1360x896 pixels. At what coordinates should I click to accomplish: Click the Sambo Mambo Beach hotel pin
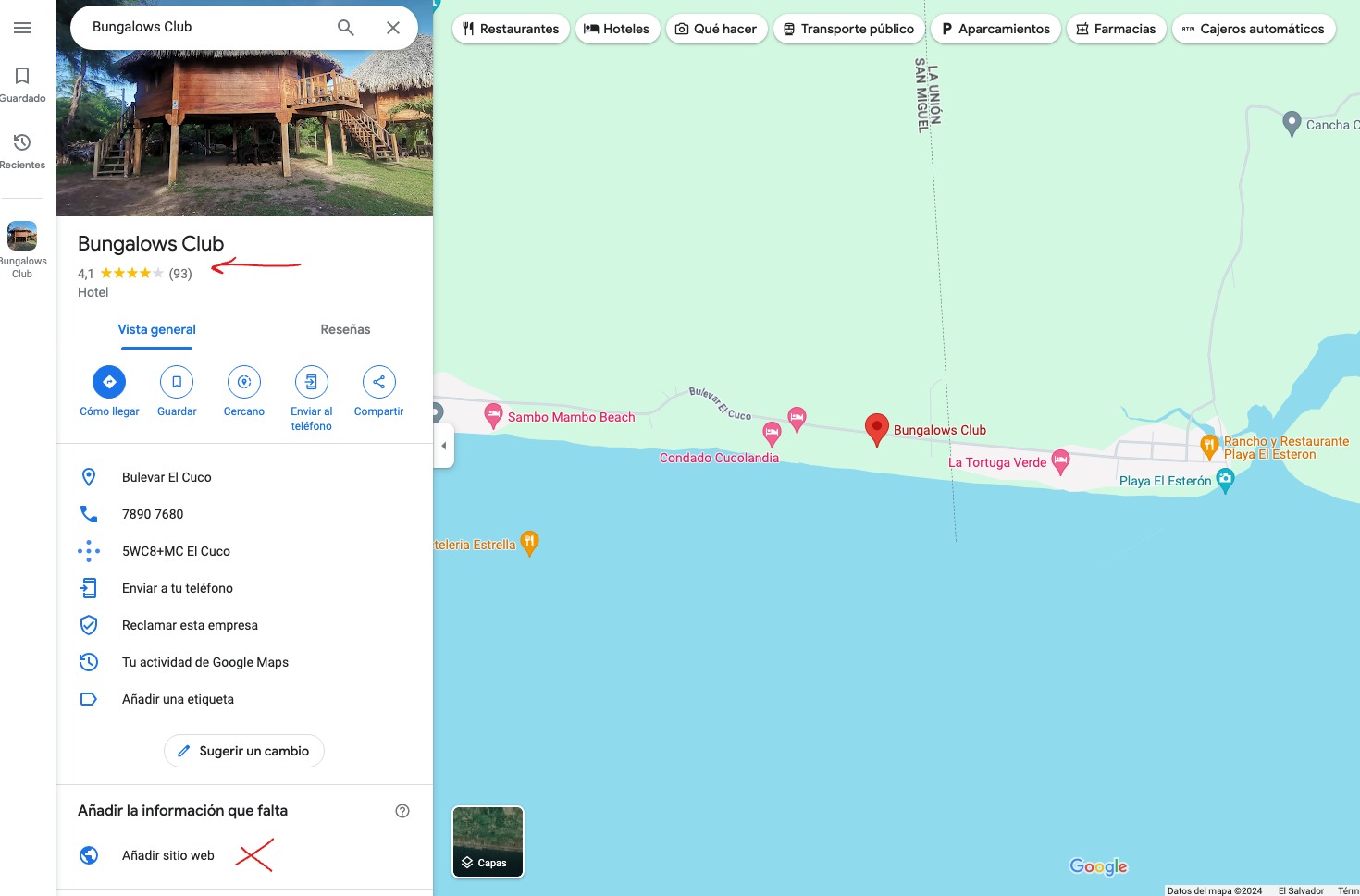tap(493, 415)
